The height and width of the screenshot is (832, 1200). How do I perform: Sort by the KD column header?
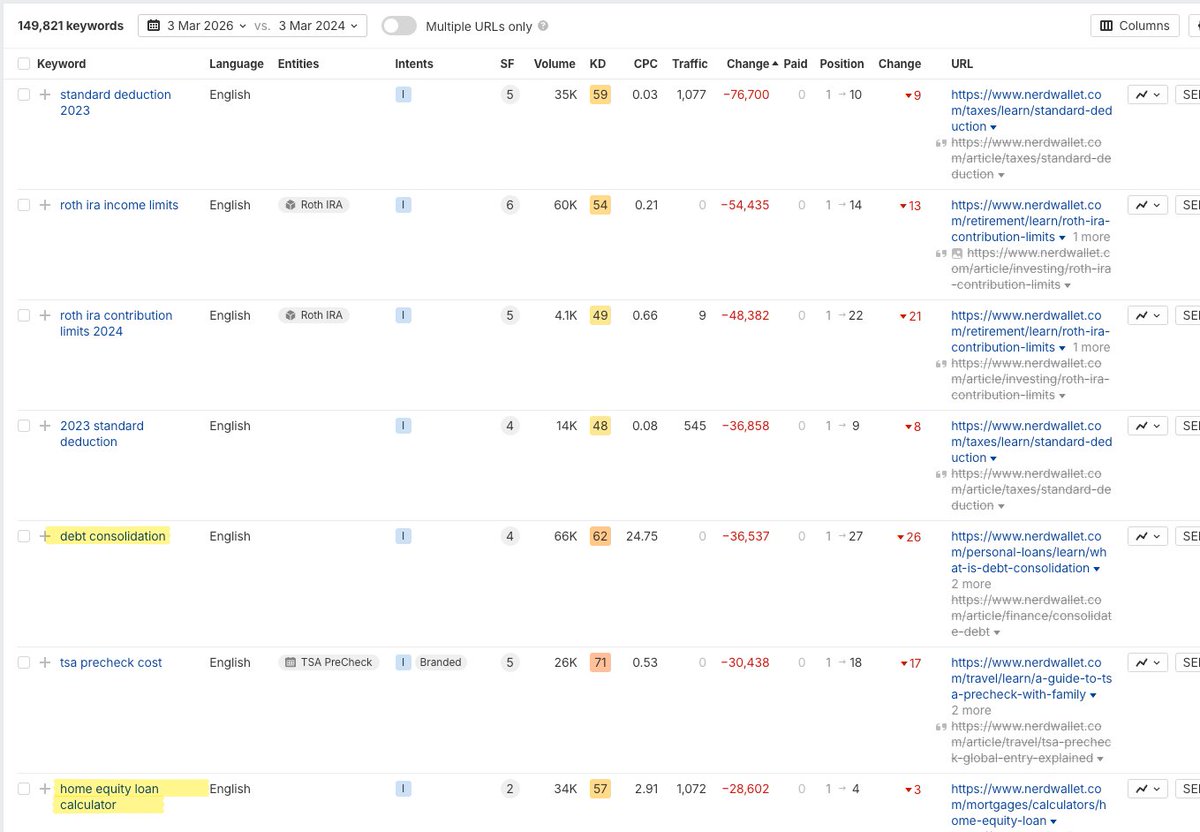click(x=598, y=64)
